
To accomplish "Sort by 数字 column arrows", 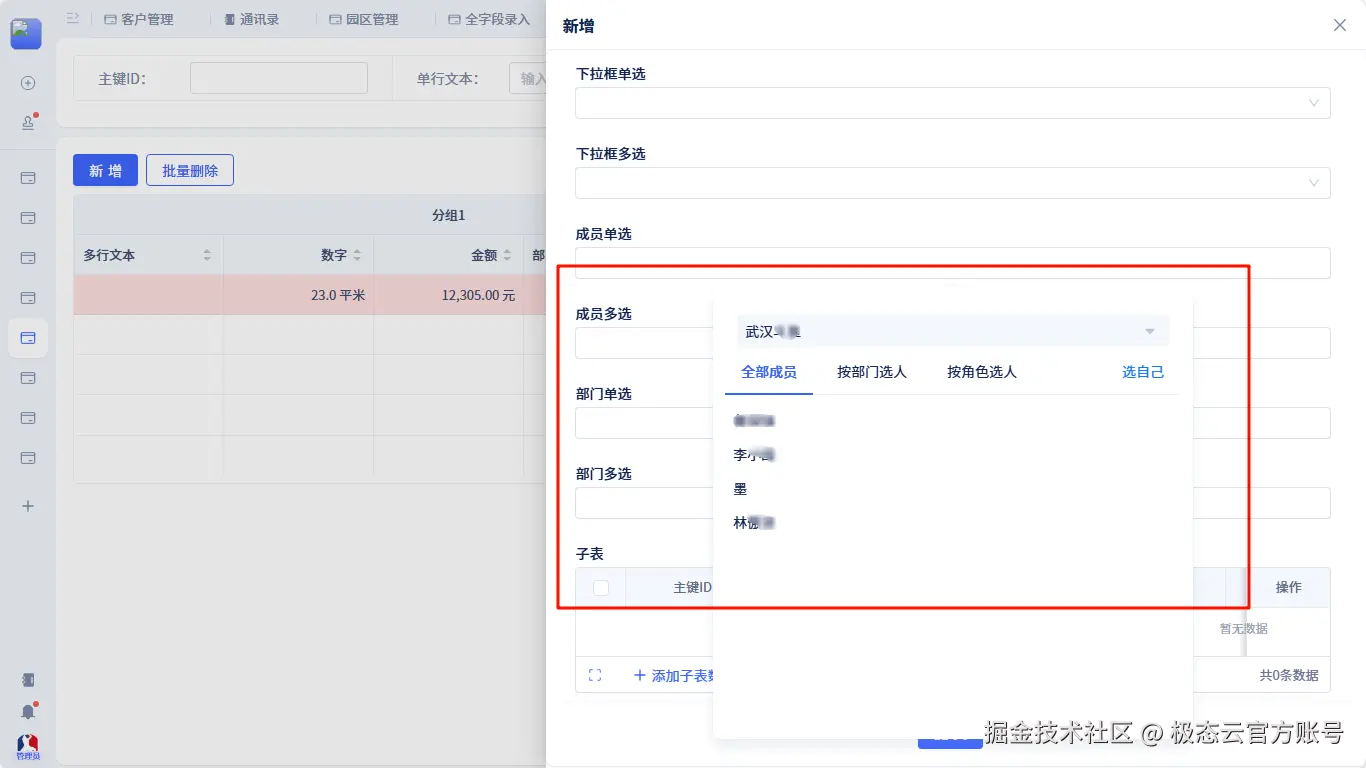I will (357, 255).
